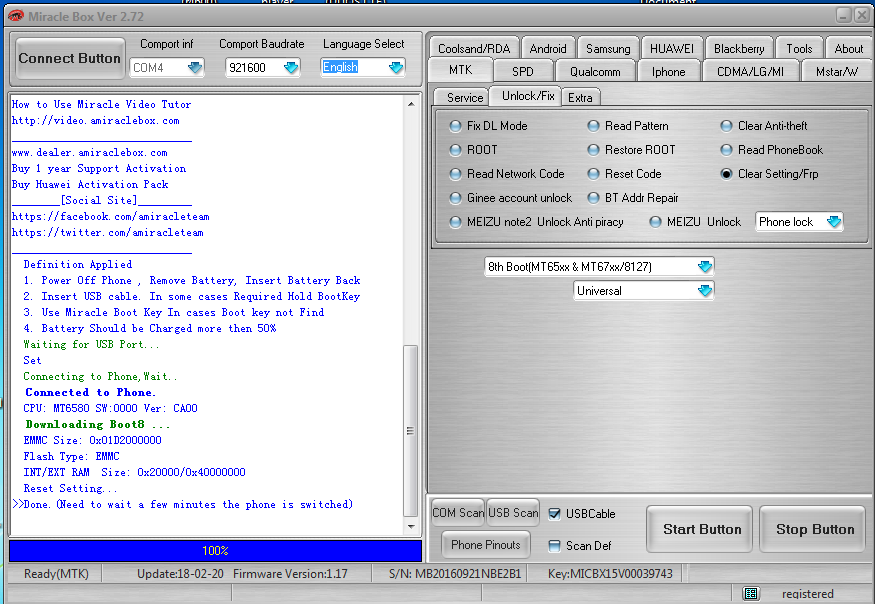Click the registered status text
This screenshot has height=604, width=875.
(807, 594)
